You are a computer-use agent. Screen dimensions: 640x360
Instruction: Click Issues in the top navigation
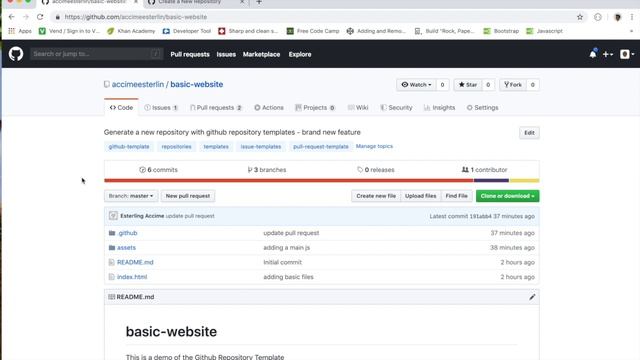pyautogui.click(x=226, y=54)
